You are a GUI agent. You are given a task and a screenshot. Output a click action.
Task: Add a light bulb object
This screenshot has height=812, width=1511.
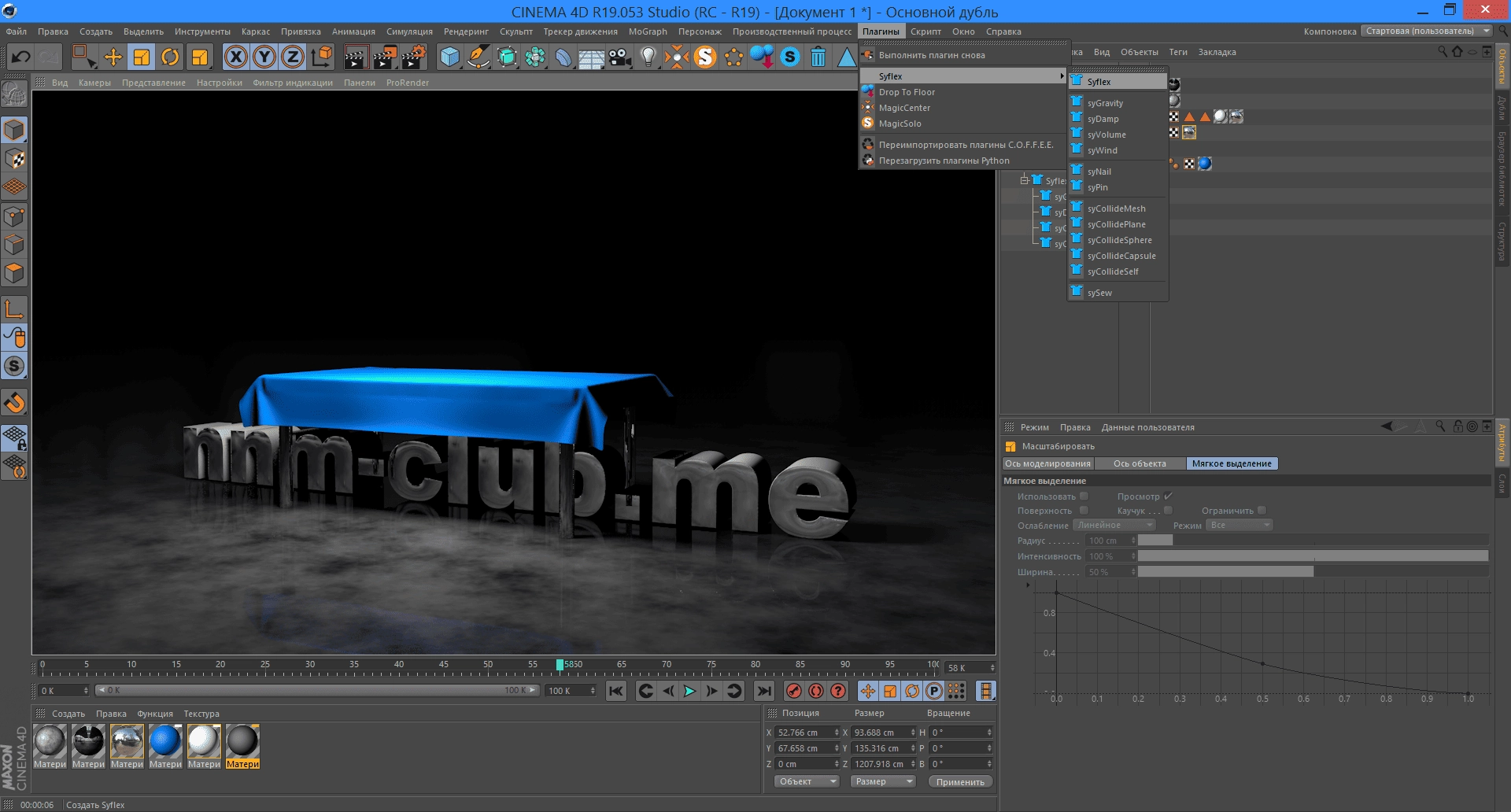648,57
